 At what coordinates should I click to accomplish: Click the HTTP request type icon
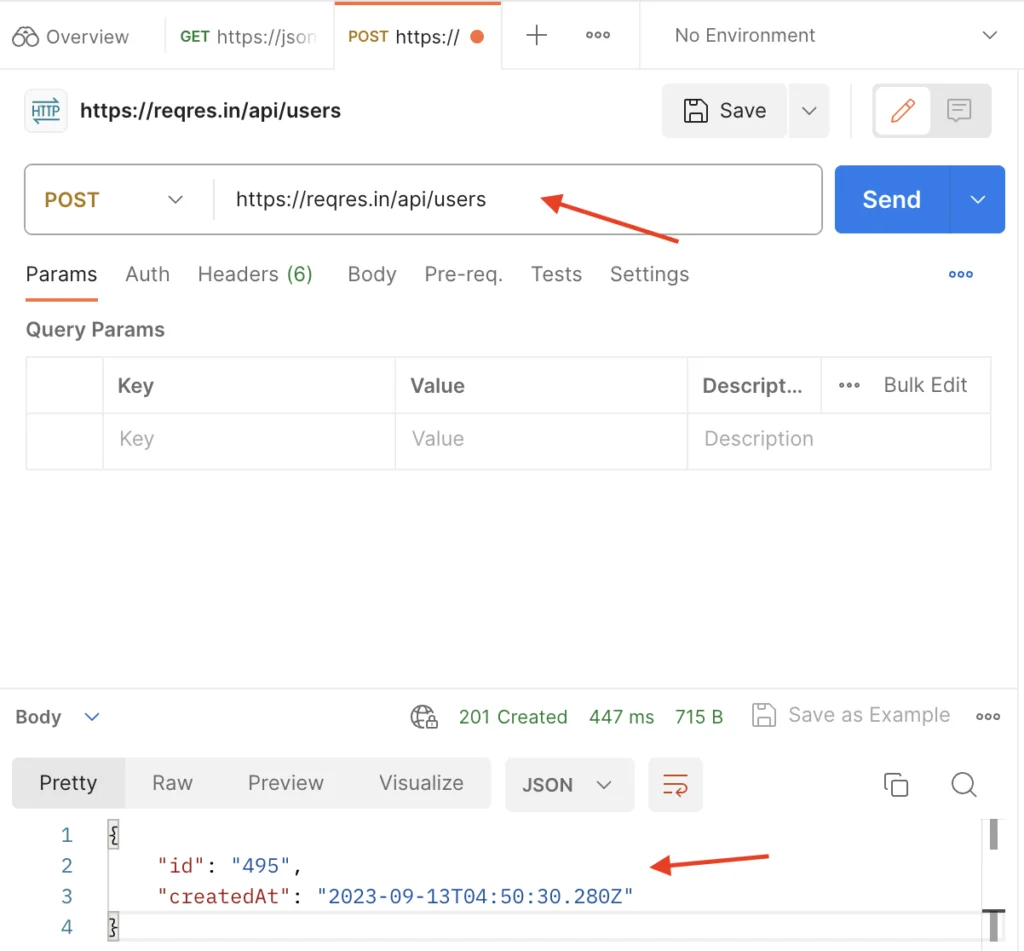coord(46,111)
